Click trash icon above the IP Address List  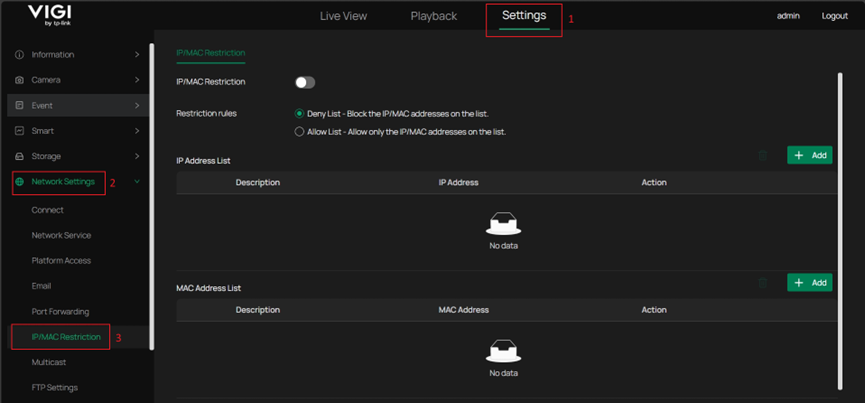[763, 155]
